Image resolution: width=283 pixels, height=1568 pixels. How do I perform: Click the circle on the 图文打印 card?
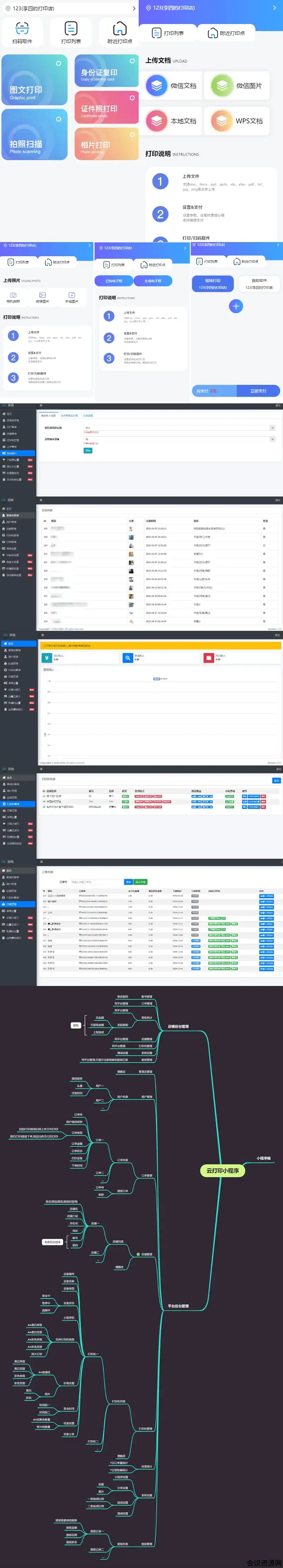59,63
